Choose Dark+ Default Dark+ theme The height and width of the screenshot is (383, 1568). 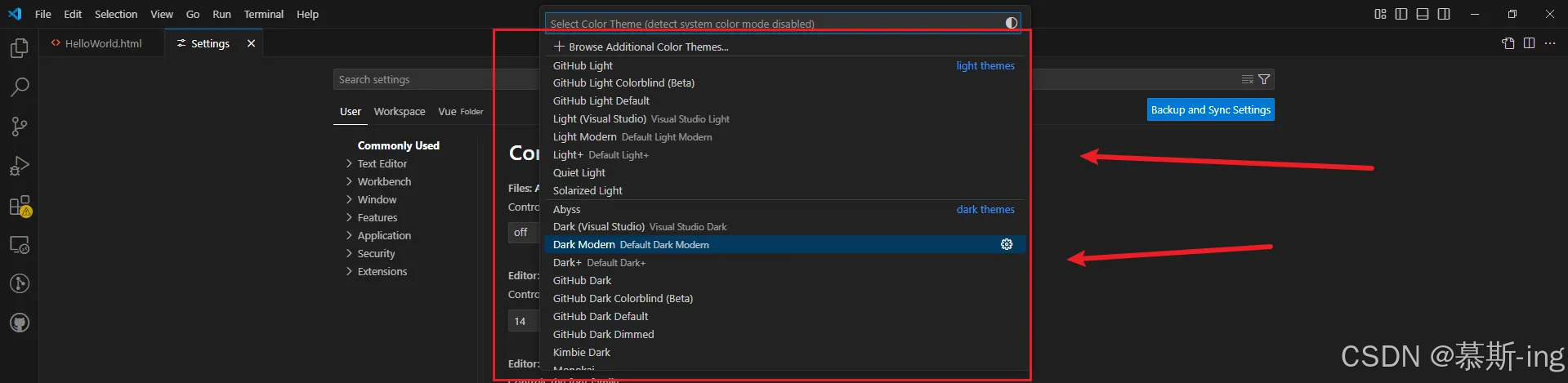point(785,262)
